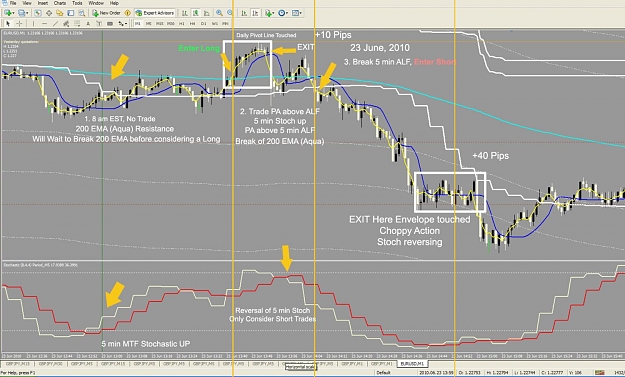Click the C: 1.22777 status bar value
The height and width of the screenshot is (377, 625).
click(x=551, y=373)
